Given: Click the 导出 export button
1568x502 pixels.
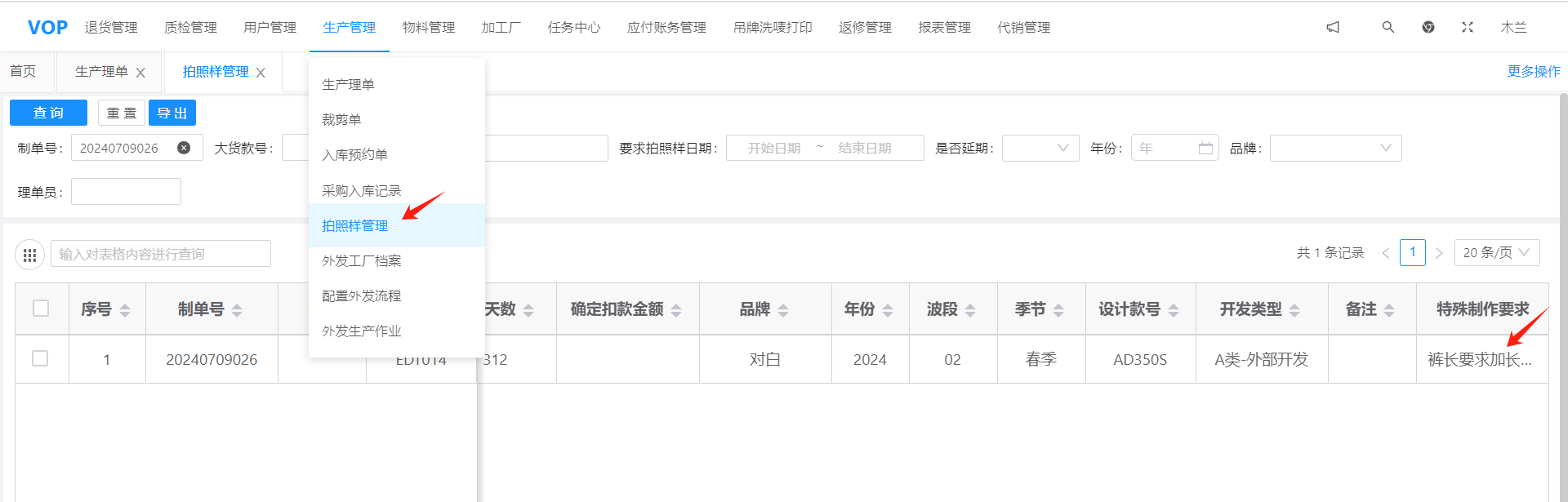Looking at the screenshot, I should coord(172,113).
